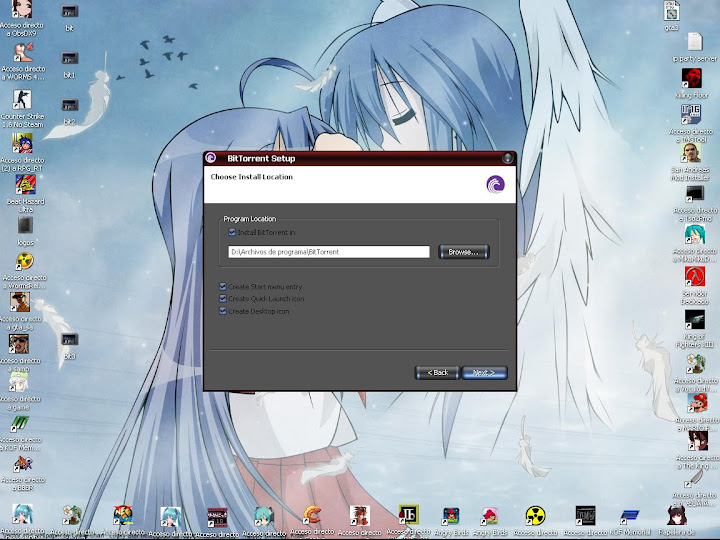Select the IMGTool shortcut icon
720x540 pixels.
pyautogui.click(x=691, y=114)
